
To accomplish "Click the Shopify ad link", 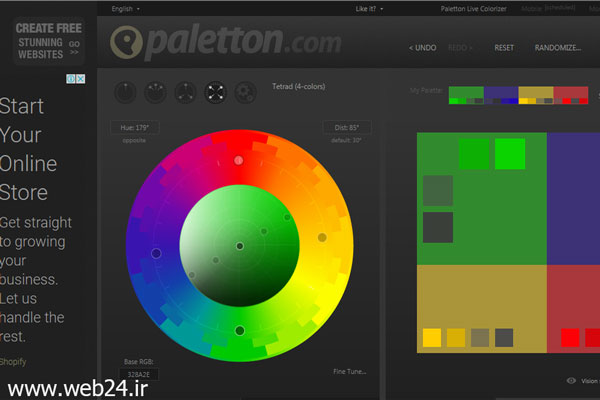I will [x=13, y=362].
